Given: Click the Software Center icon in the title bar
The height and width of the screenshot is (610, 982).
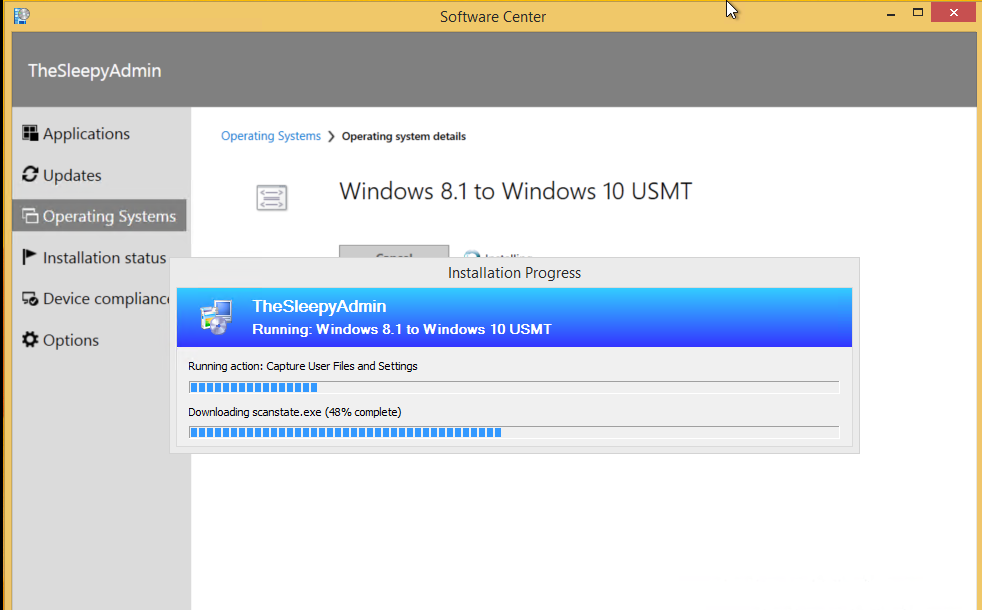Looking at the screenshot, I should click(x=20, y=16).
